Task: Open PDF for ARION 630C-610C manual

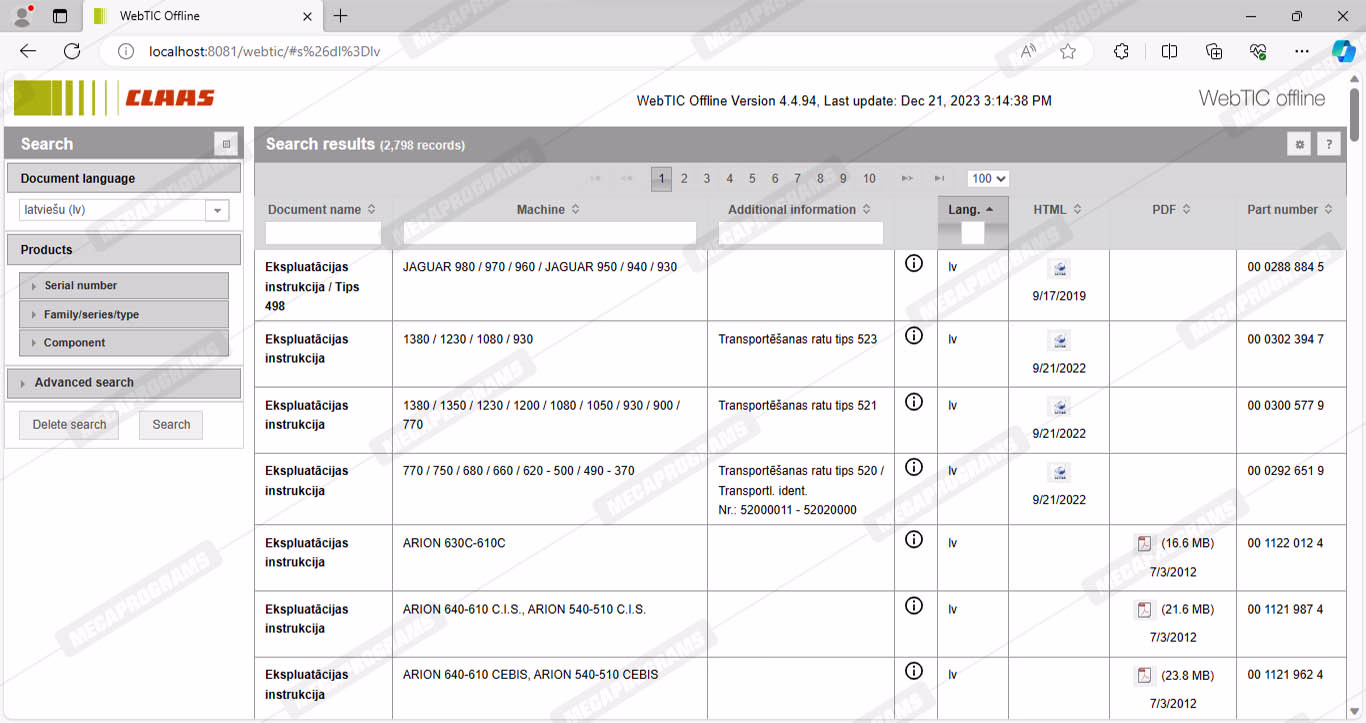Action: click(x=1144, y=544)
